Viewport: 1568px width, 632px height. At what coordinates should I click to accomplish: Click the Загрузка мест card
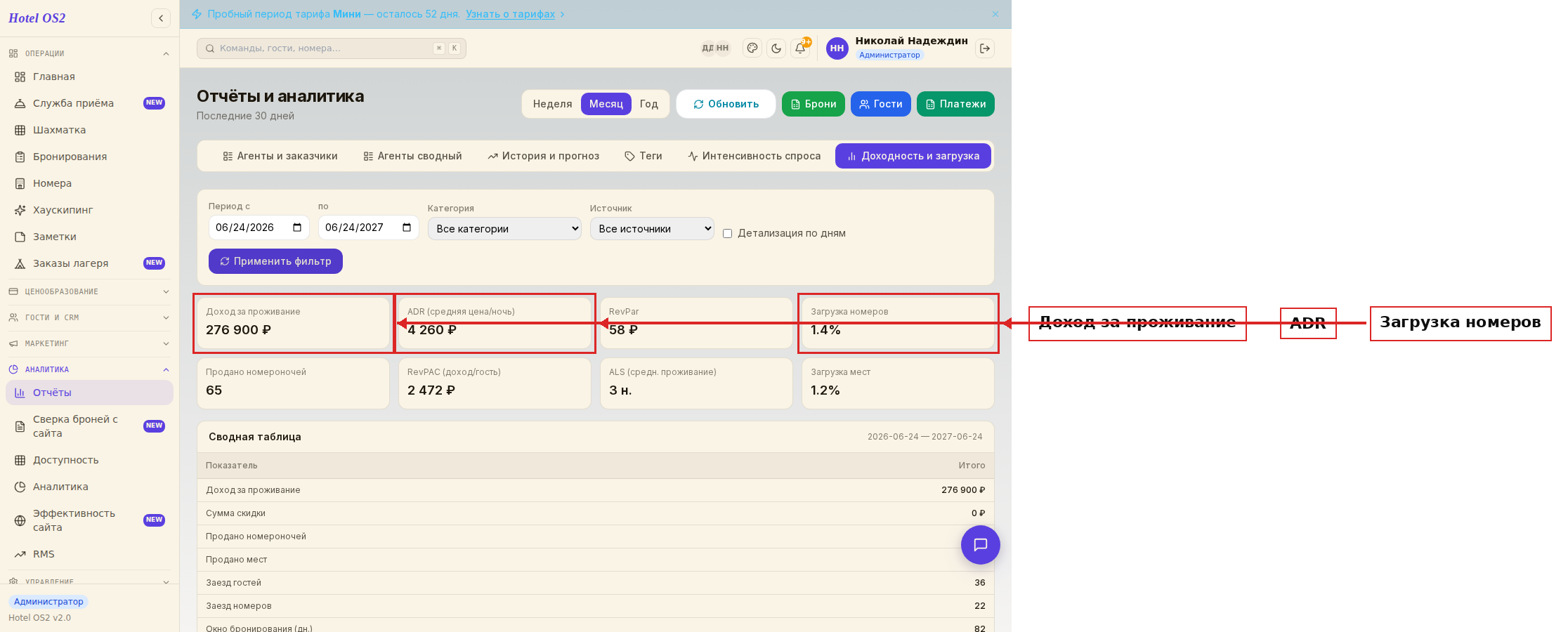pyautogui.click(x=898, y=383)
